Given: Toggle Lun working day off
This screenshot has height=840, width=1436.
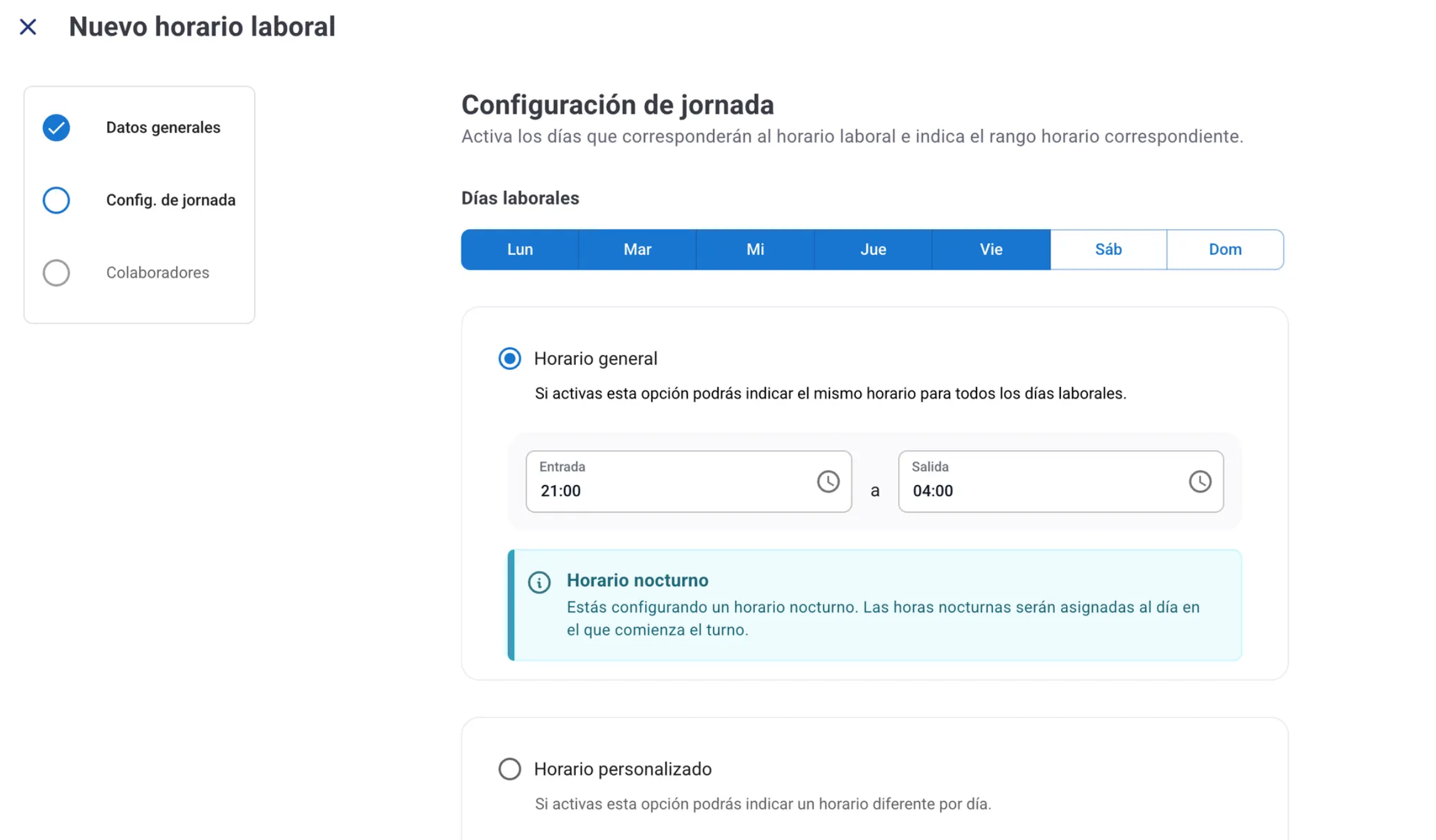Looking at the screenshot, I should 520,250.
